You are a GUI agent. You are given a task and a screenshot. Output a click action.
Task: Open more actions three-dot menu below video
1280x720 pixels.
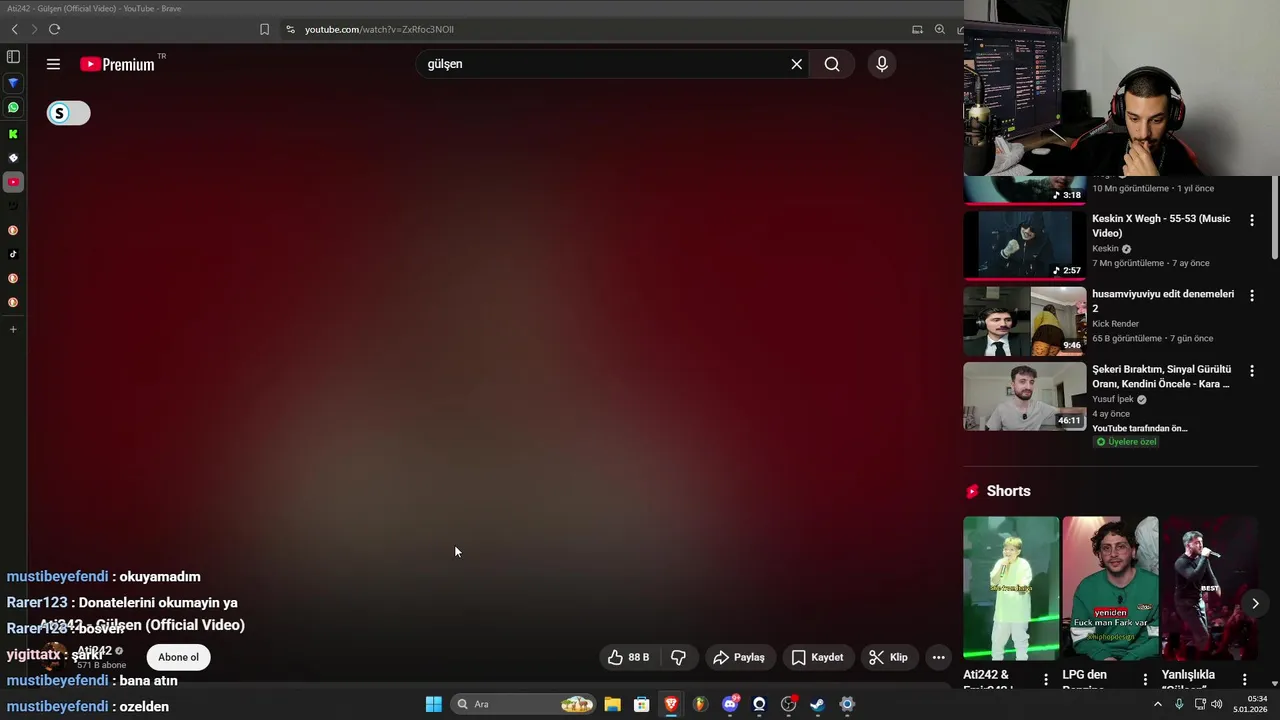938,657
